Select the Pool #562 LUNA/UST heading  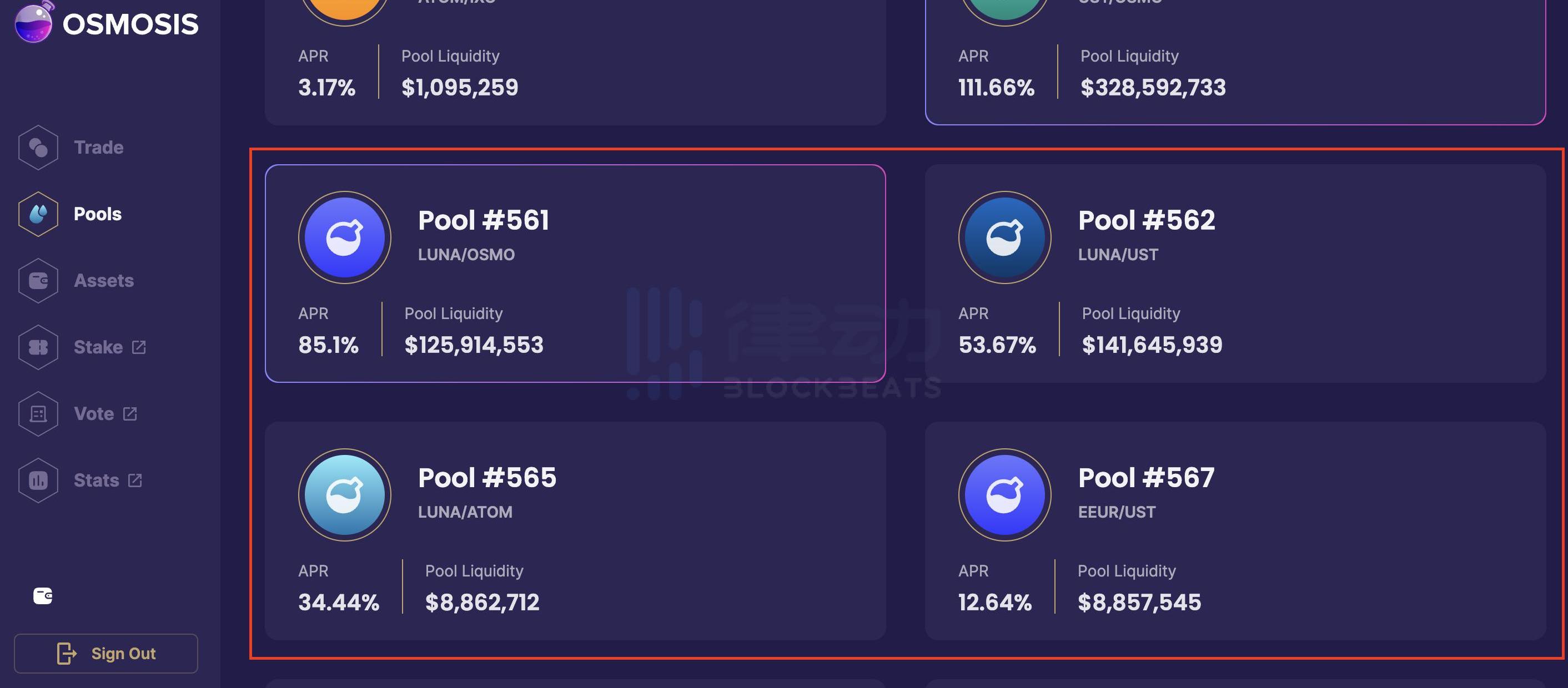pyautogui.click(x=1146, y=220)
